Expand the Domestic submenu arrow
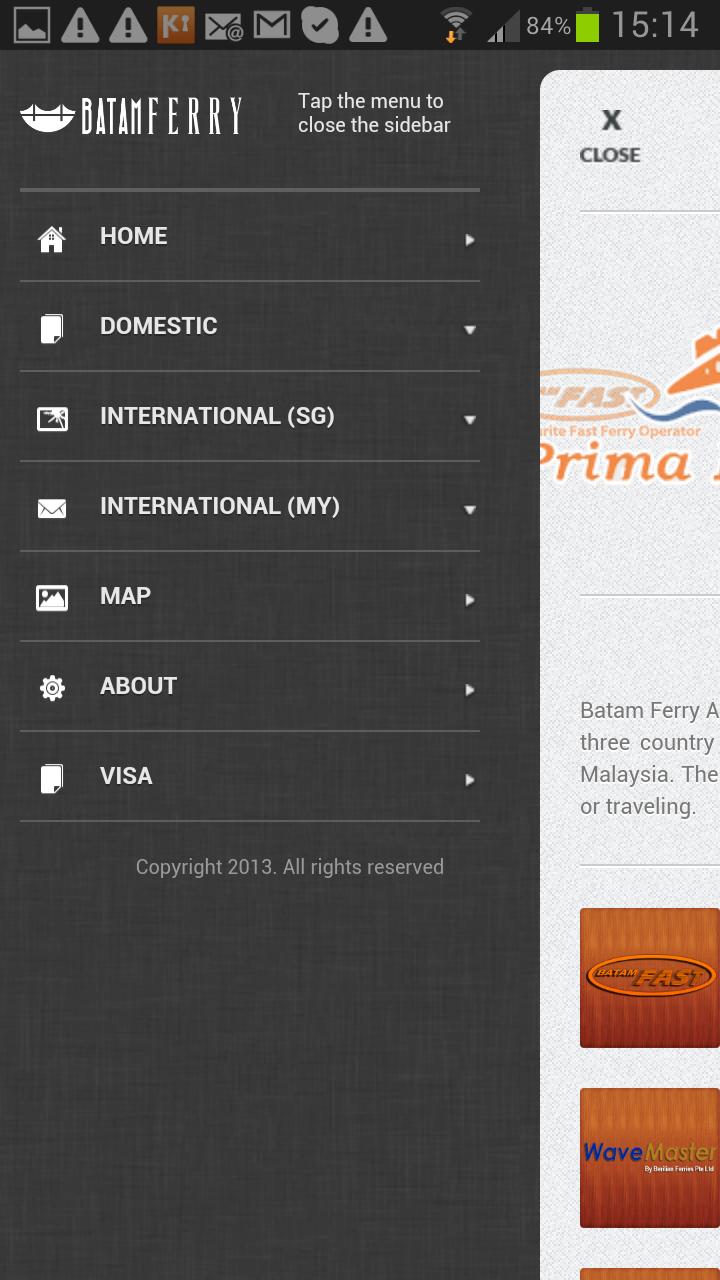Screen dimensions: 720x1280 click(469, 330)
